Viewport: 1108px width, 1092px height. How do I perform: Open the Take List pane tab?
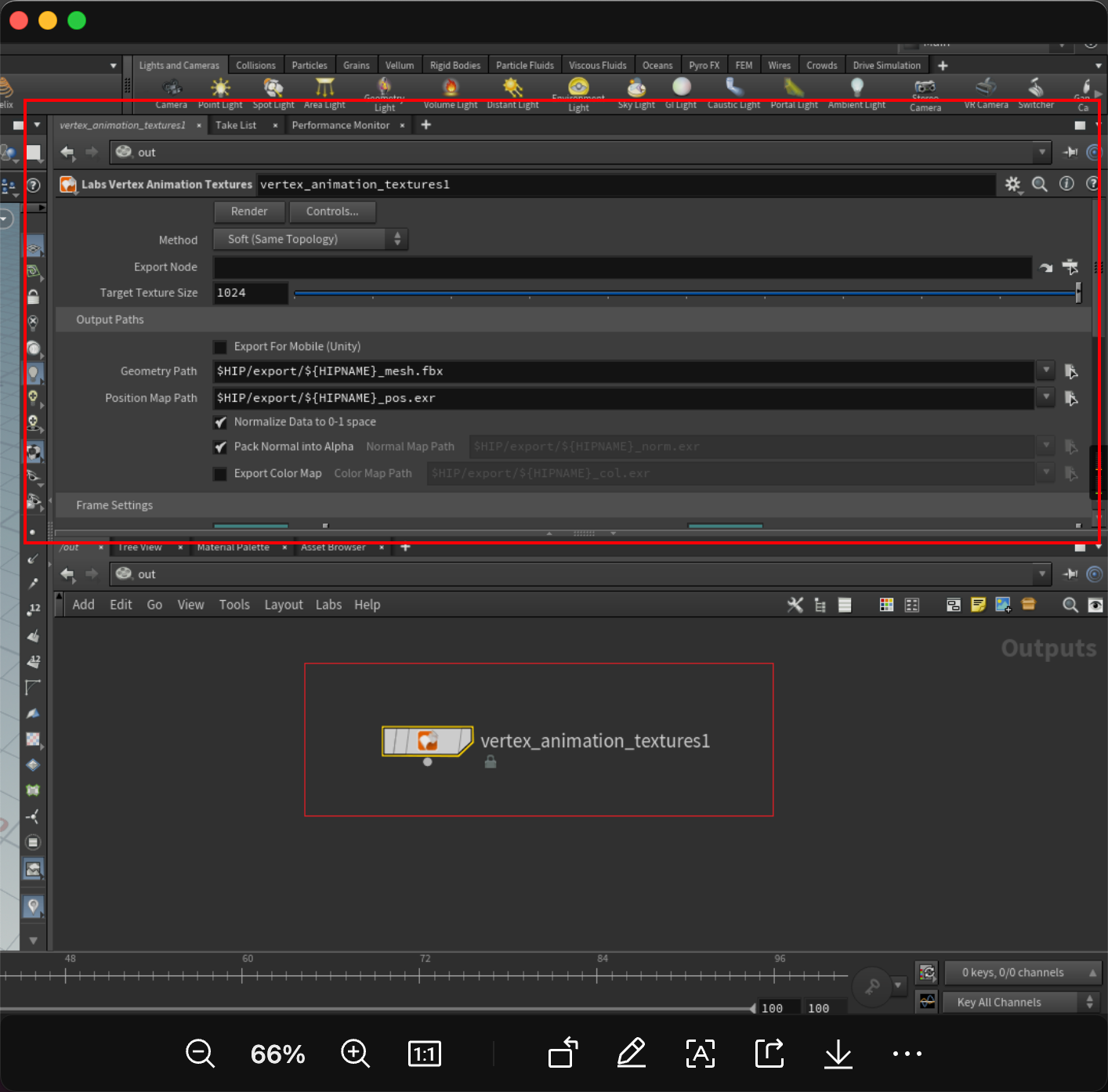236,125
